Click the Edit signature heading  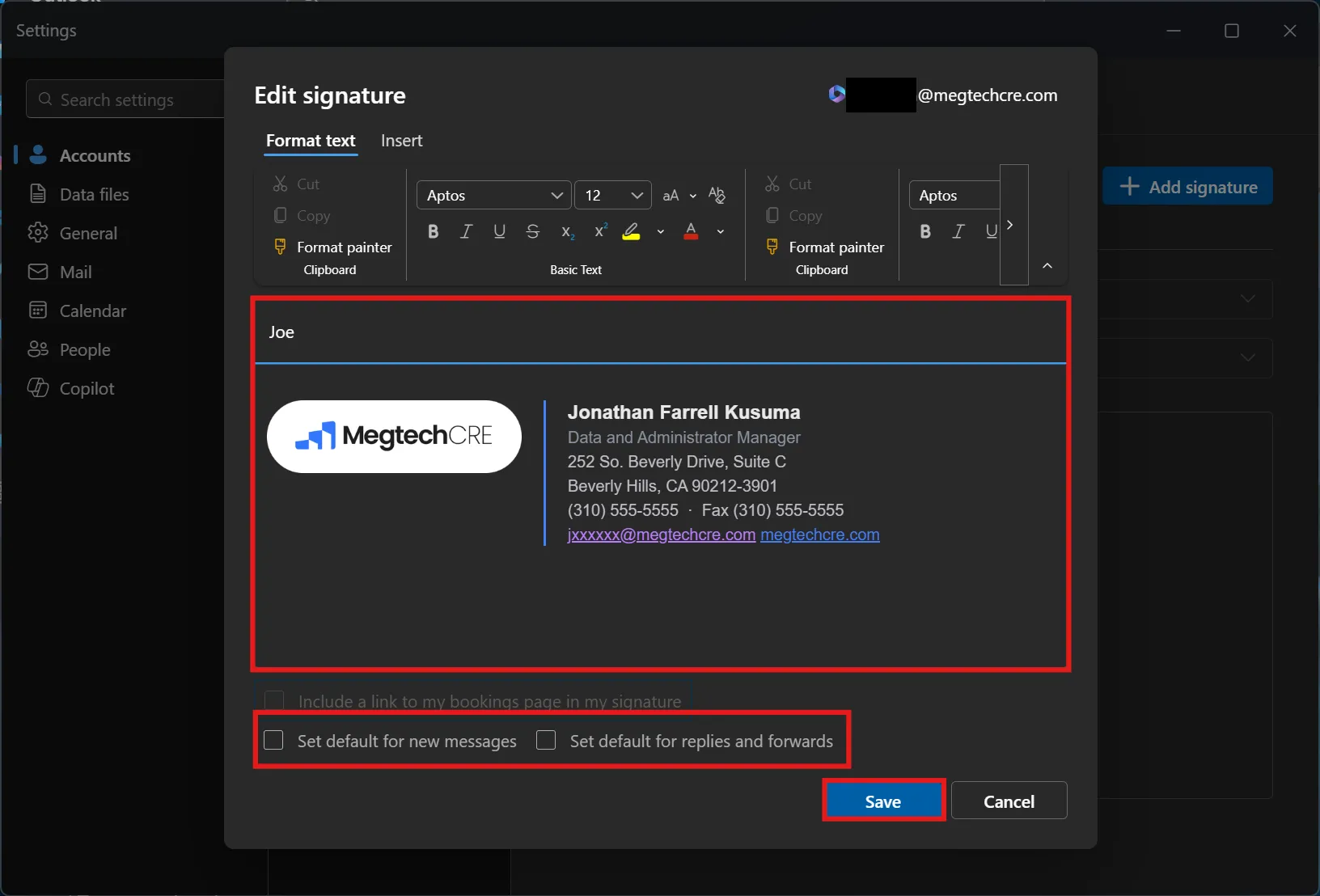click(330, 95)
